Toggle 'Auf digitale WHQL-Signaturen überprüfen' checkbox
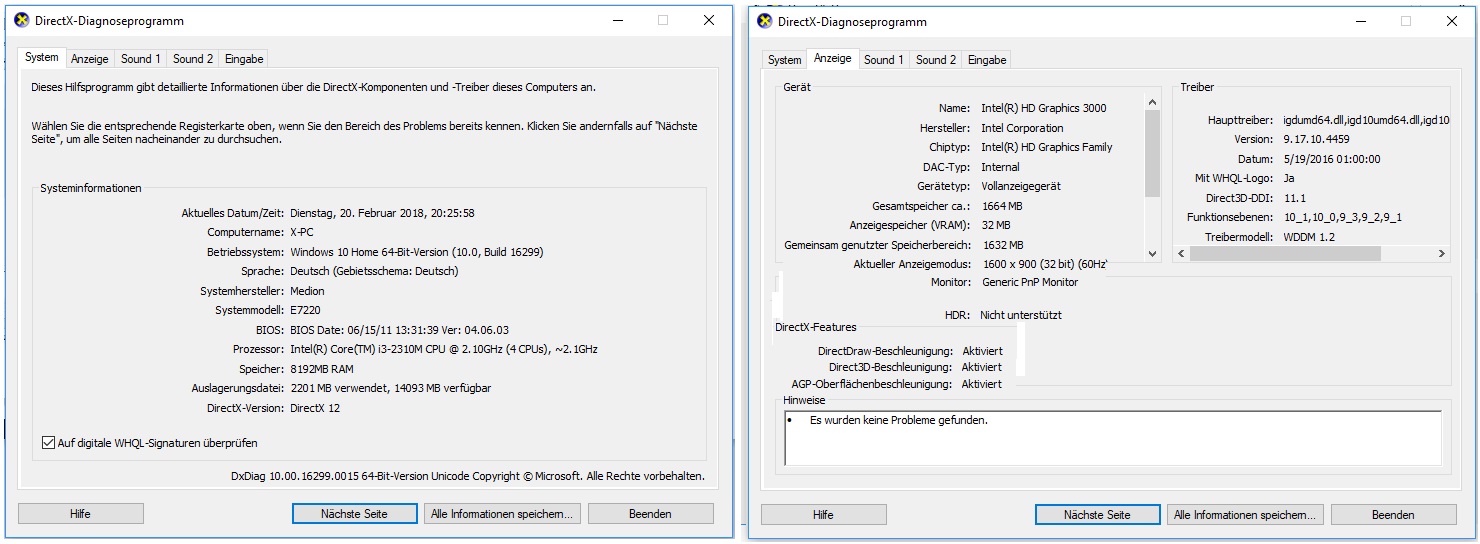Image resolution: width=1480 pixels, height=544 pixels. pyautogui.click(x=49, y=443)
